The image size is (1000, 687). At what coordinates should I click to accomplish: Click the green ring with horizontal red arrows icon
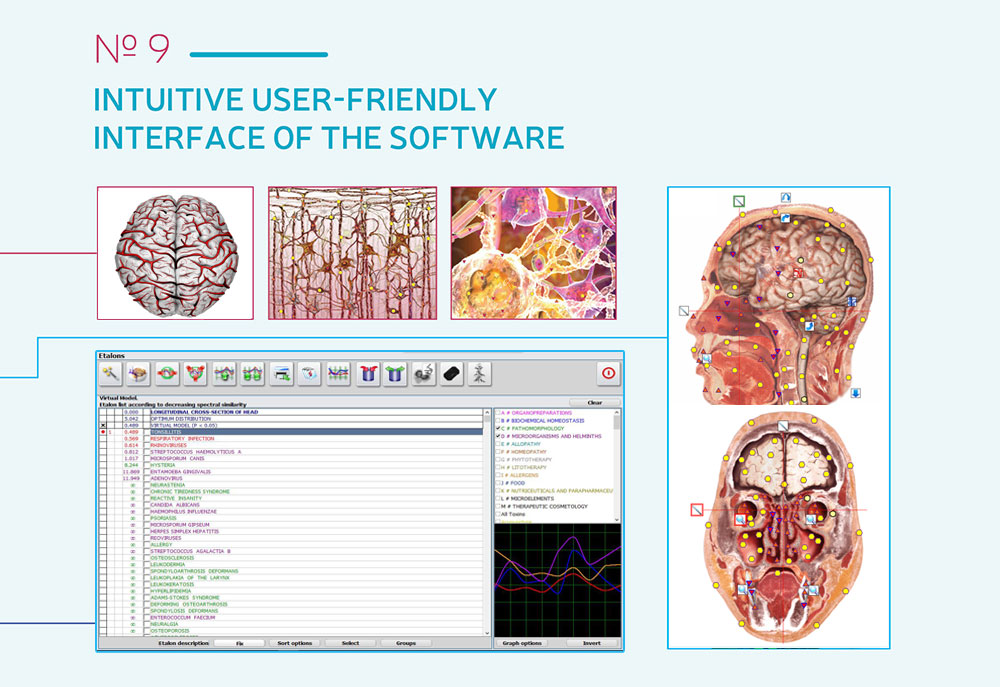click(x=167, y=374)
